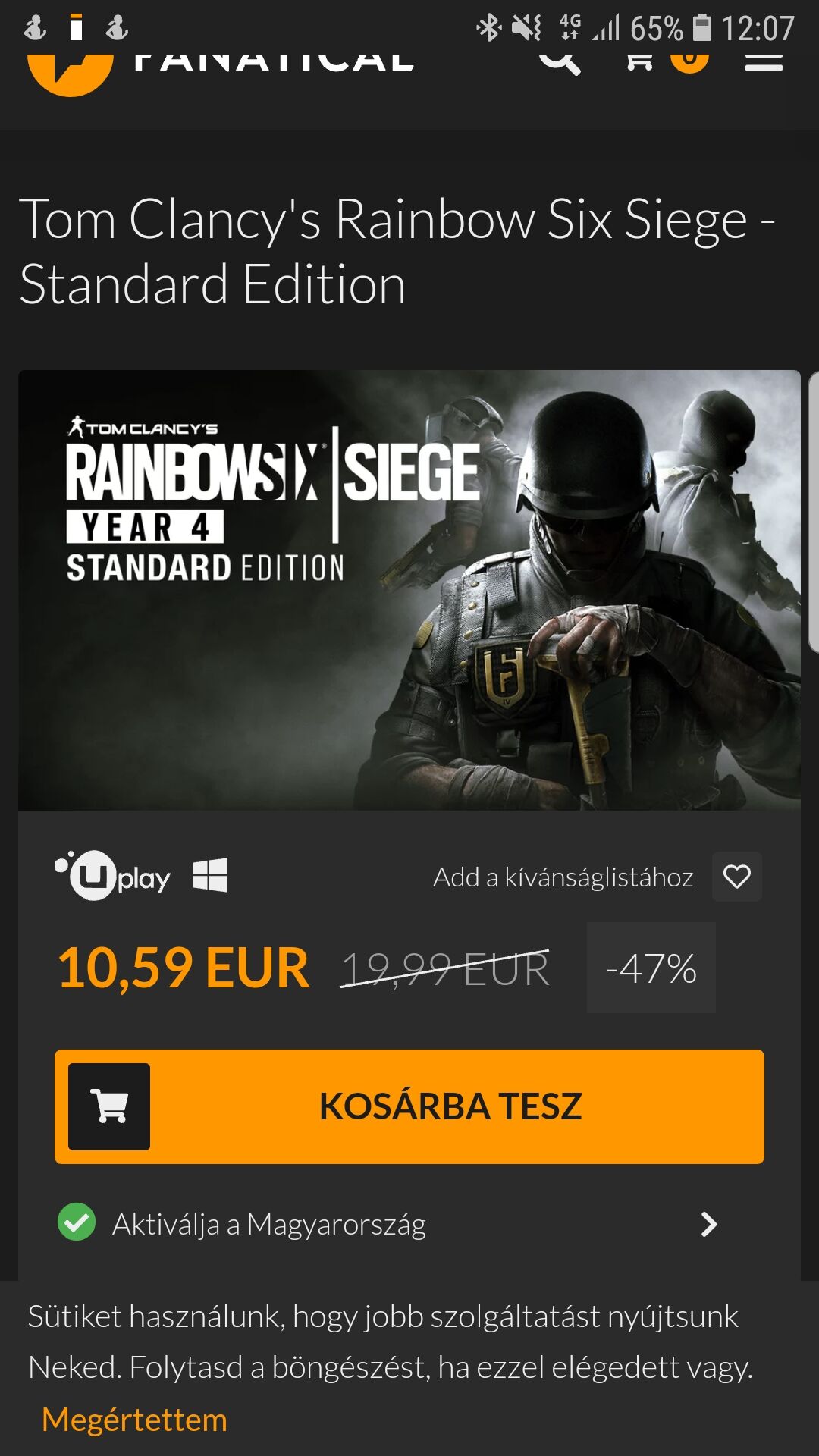Screen dimensions: 819x1456
Task: Tap the battery indicator in status bar
Action: click(x=703, y=28)
